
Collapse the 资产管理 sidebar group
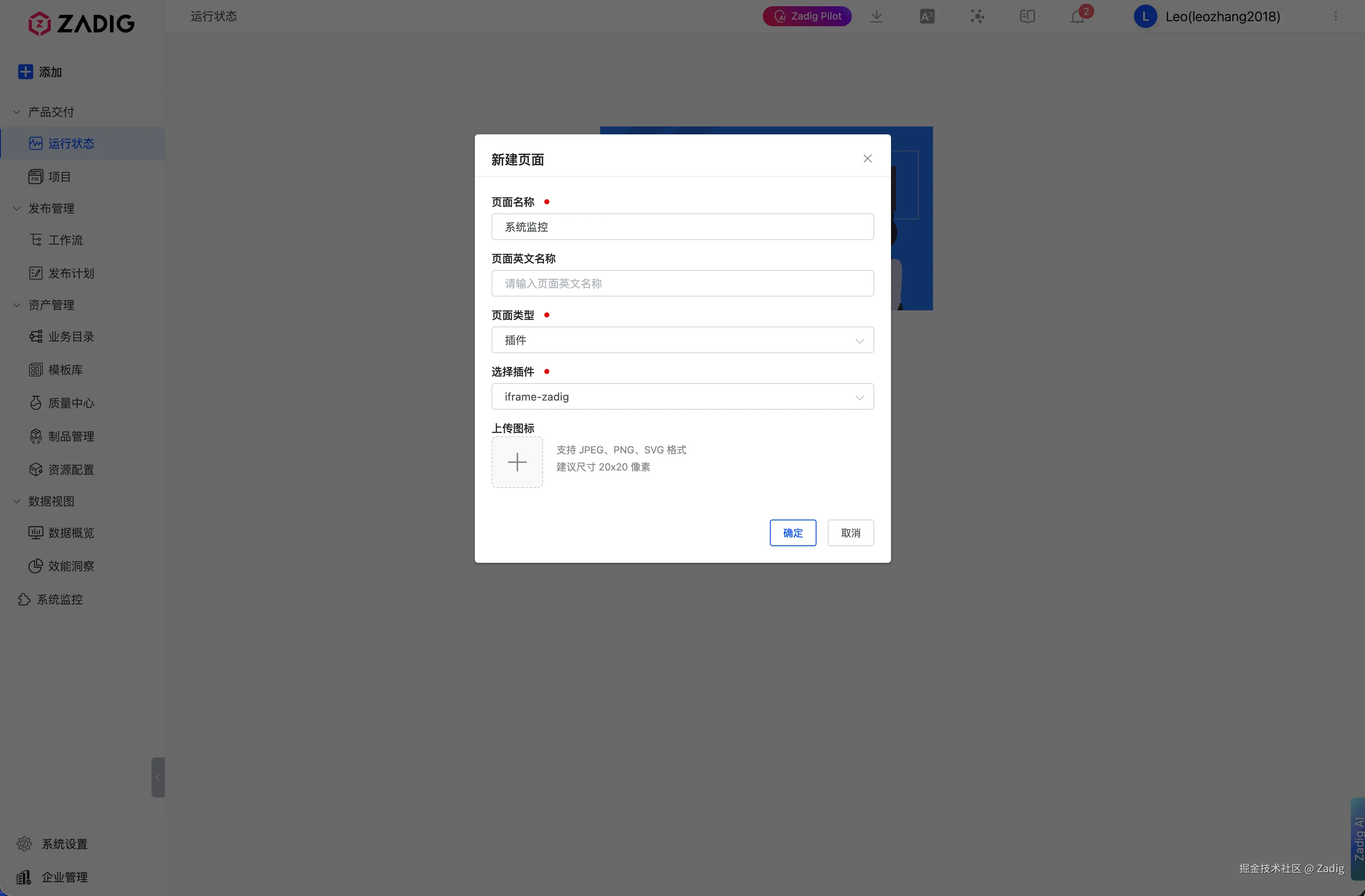pyautogui.click(x=17, y=305)
